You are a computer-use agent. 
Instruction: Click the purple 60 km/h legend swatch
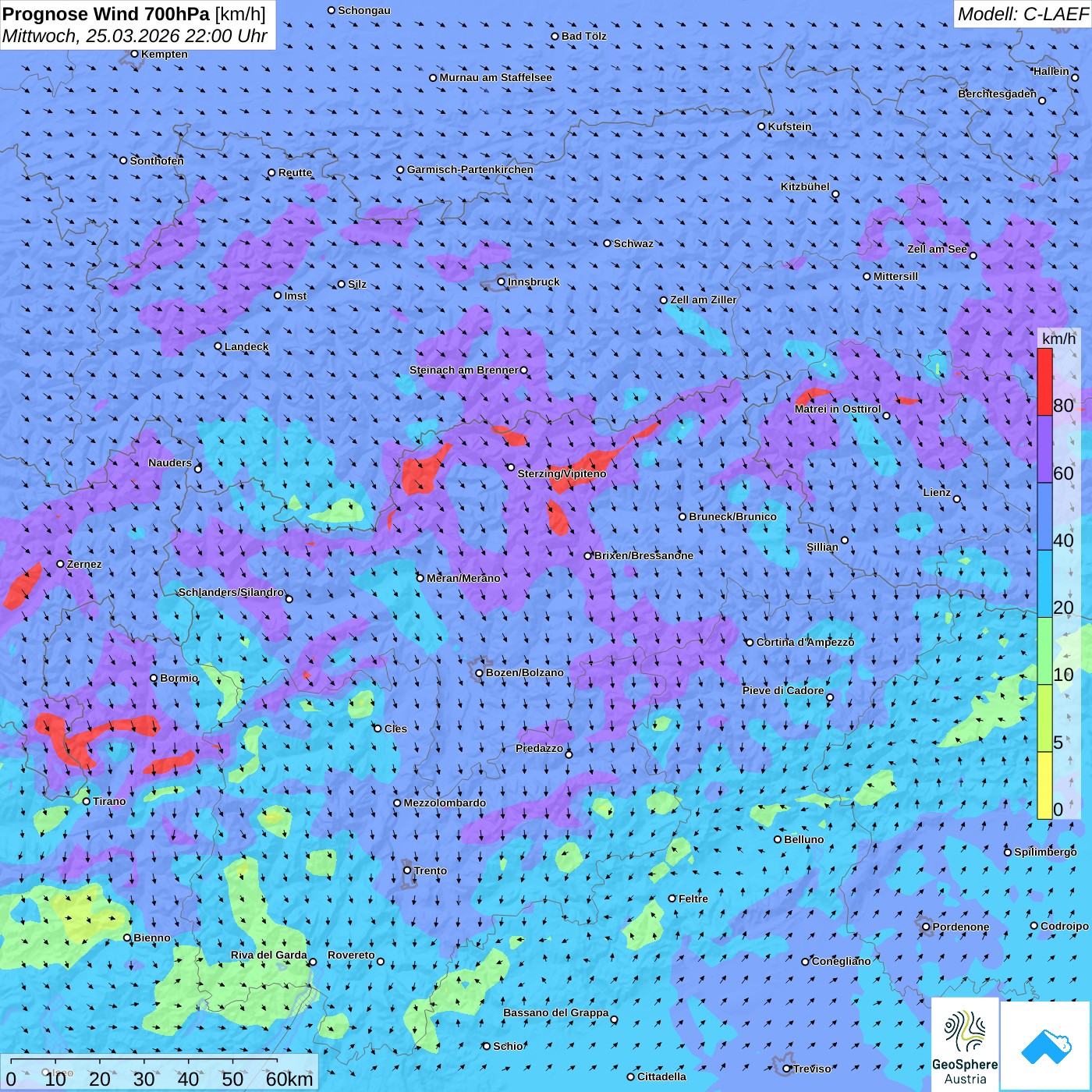click(1044, 449)
